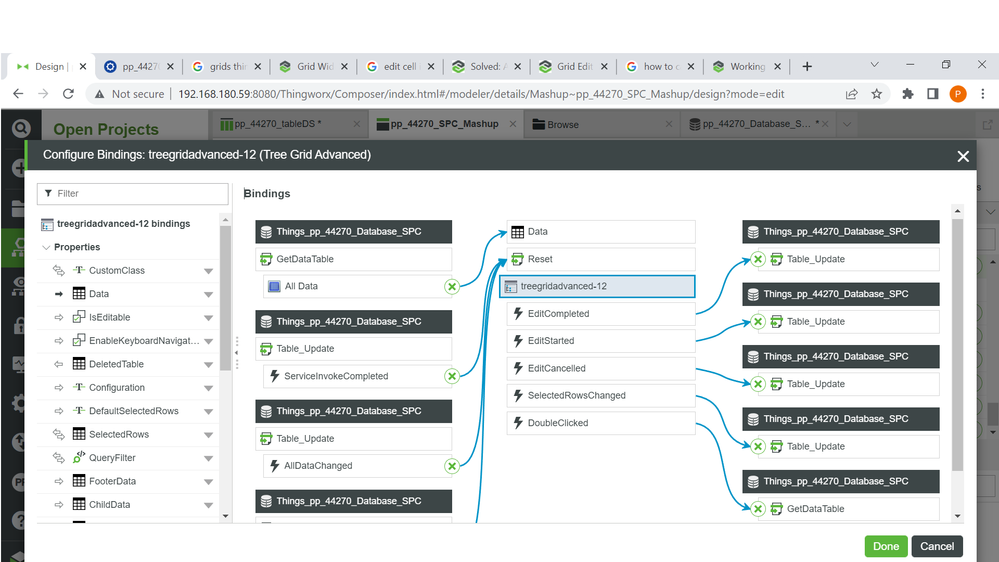999x562 pixels.
Task: Open the Data property dropdown arrow
Action: [209, 295]
